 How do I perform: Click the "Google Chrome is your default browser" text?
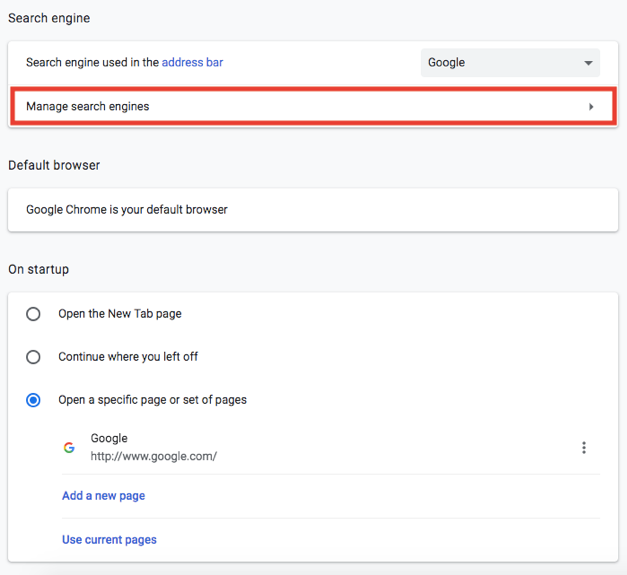[127, 210]
